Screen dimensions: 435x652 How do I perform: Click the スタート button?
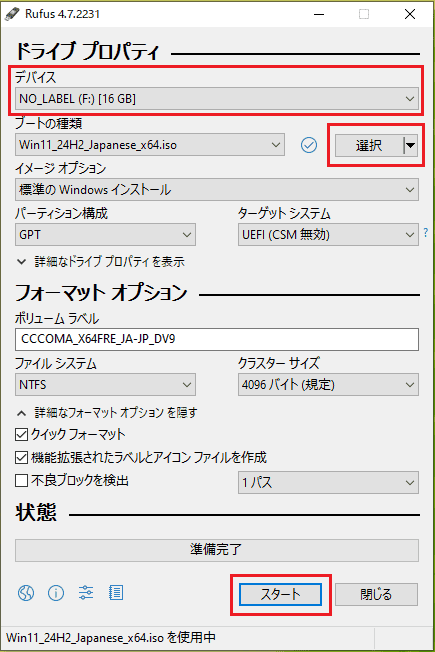(x=280, y=594)
